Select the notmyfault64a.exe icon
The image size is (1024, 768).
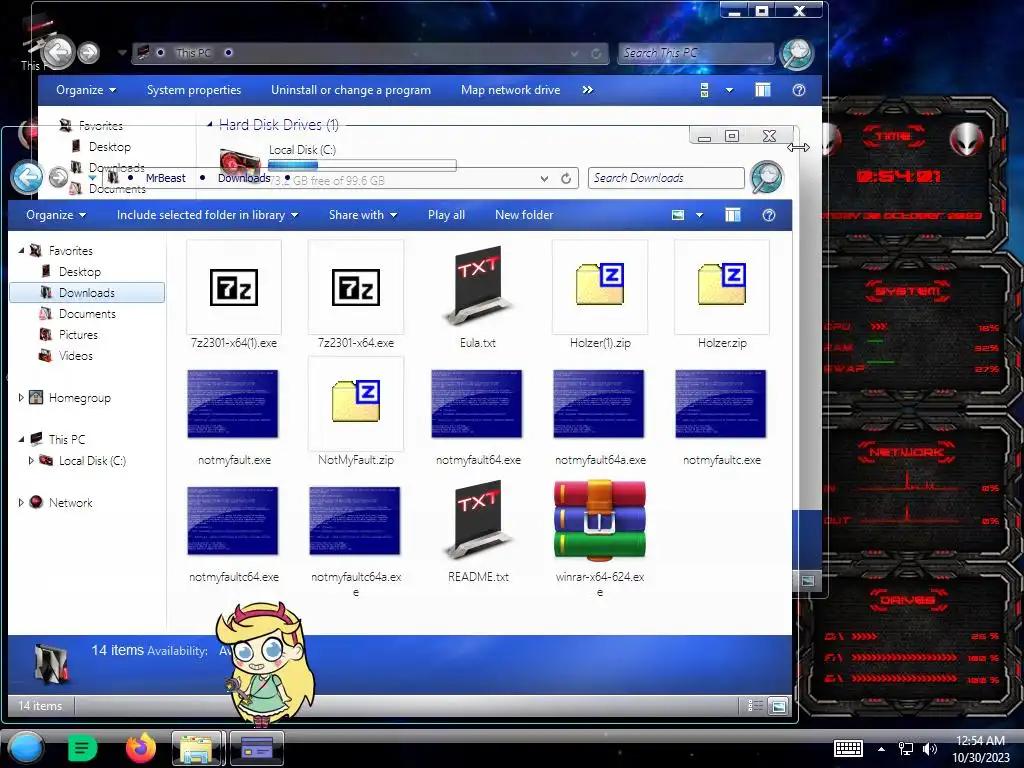[599, 404]
